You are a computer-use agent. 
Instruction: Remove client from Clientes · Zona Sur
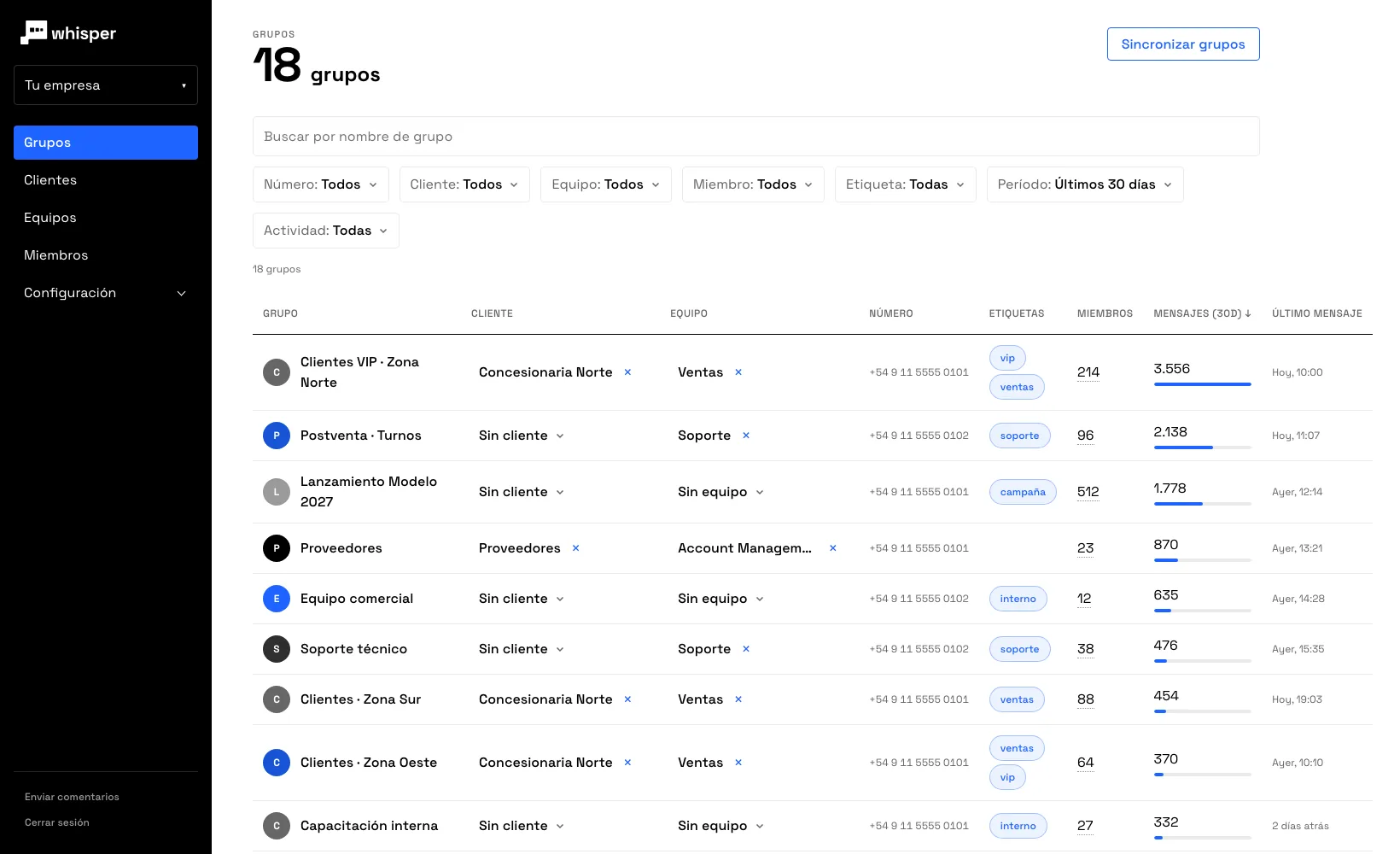pyautogui.click(x=627, y=699)
